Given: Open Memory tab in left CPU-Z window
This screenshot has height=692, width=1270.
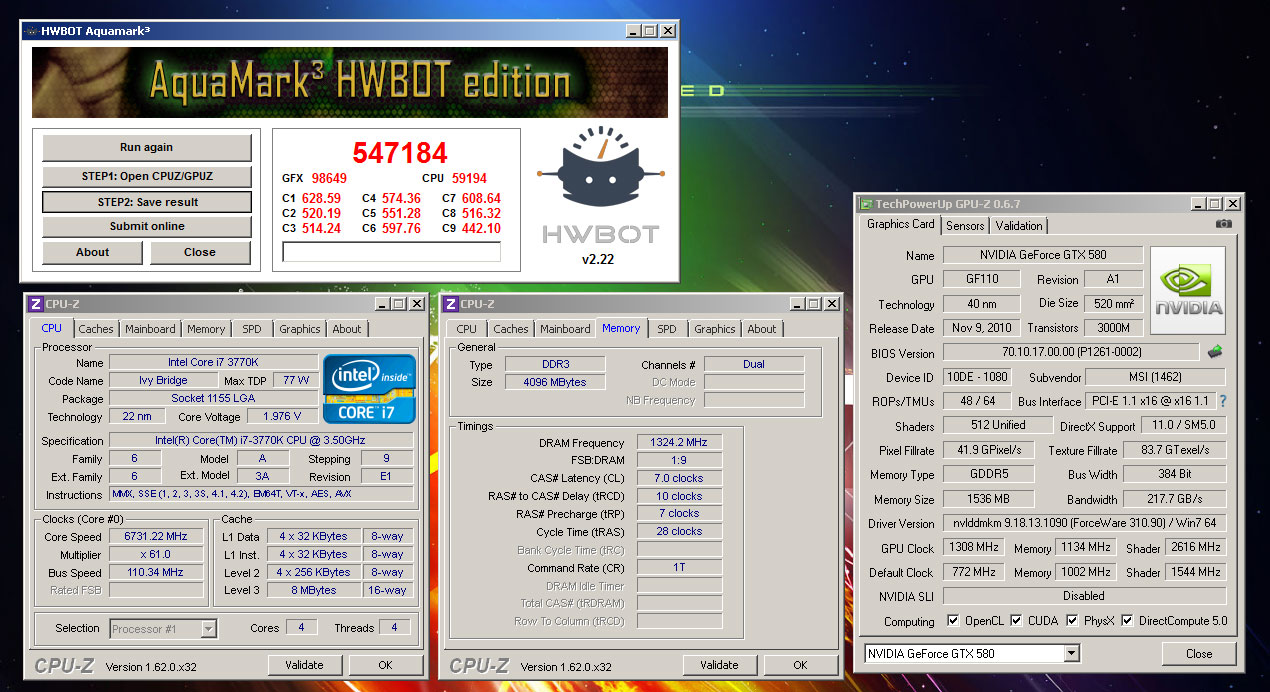Looking at the screenshot, I should 206,329.
